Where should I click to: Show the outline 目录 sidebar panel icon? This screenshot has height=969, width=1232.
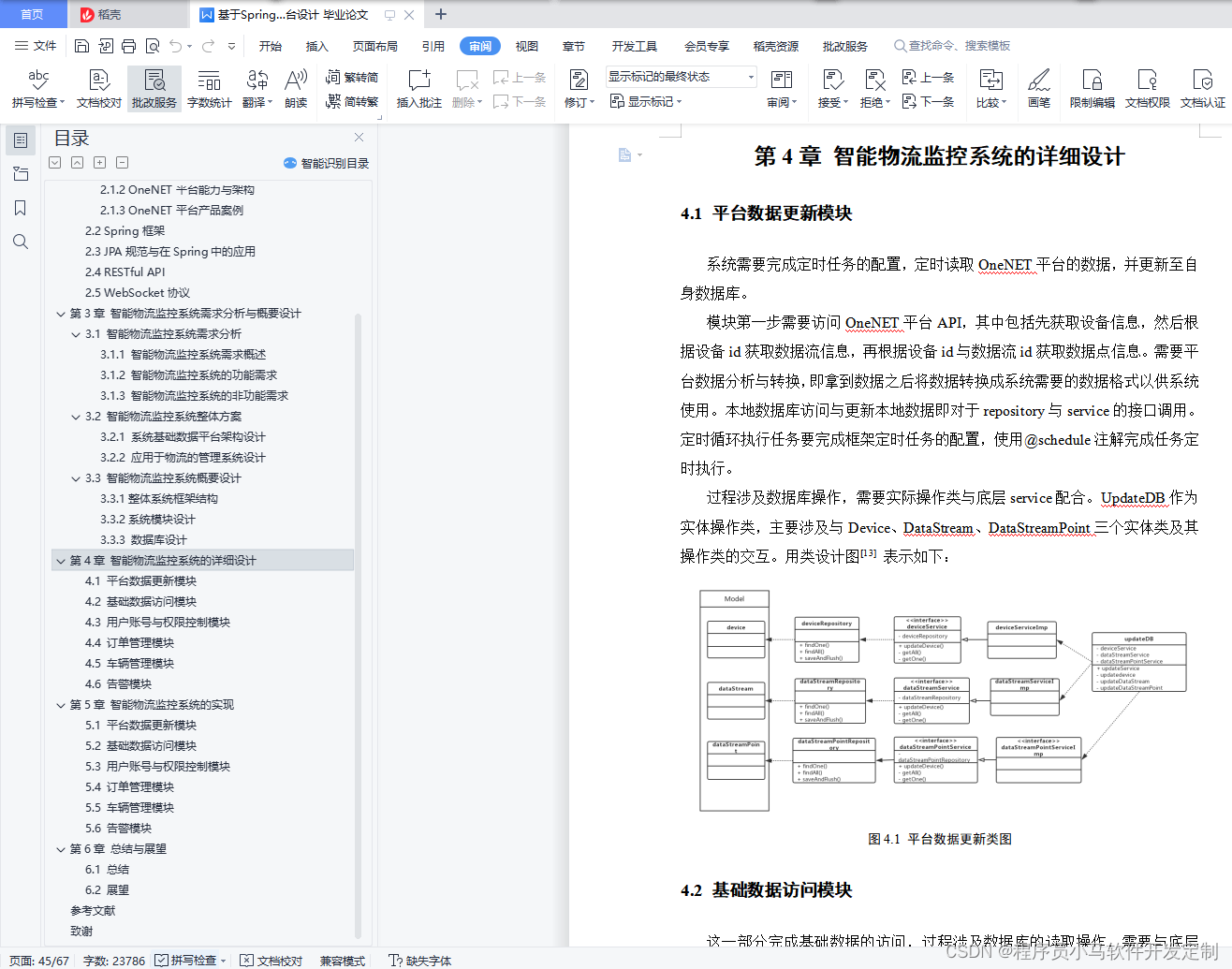click(20, 140)
